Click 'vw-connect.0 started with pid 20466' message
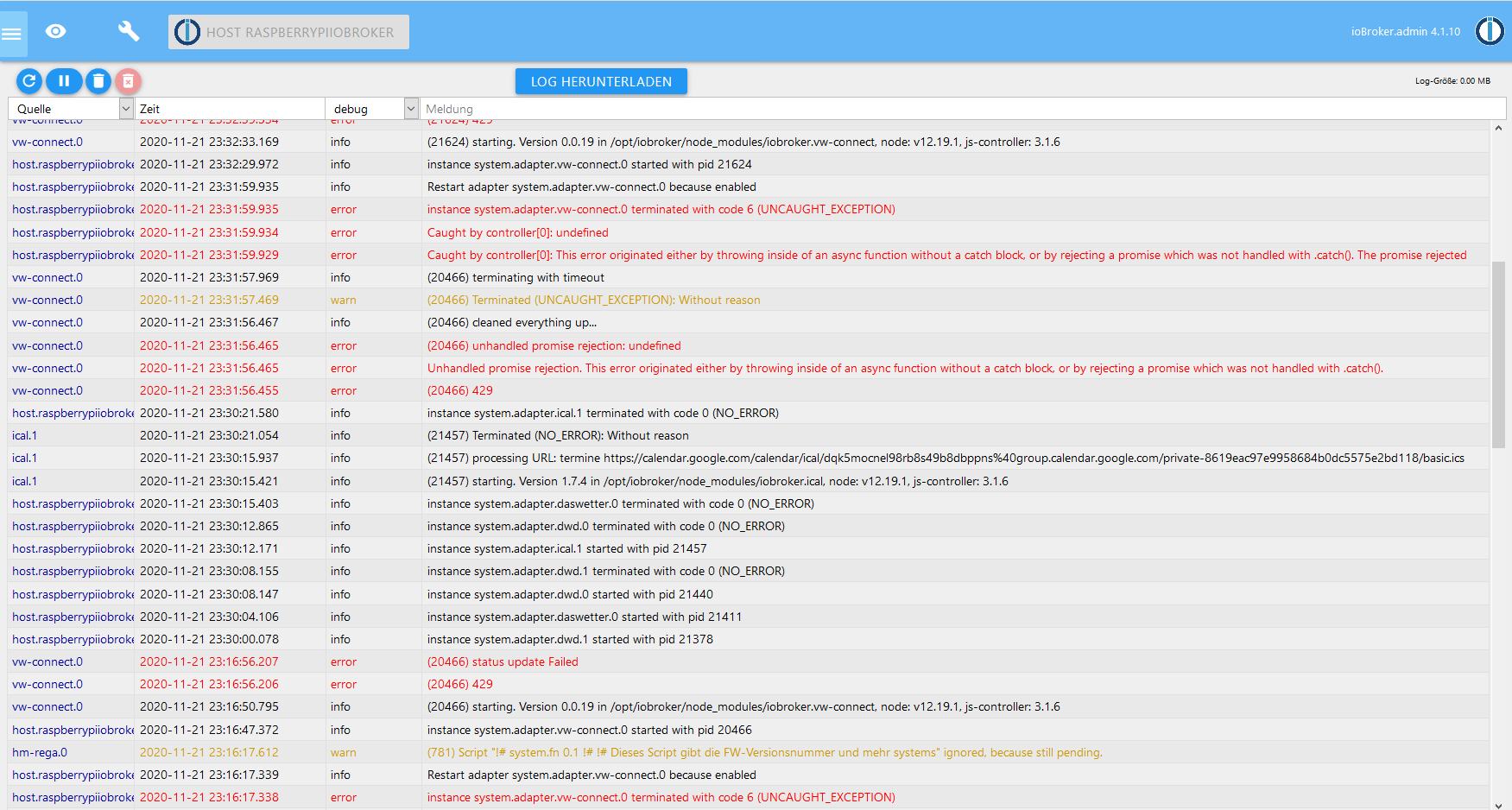The image size is (1512, 810). (x=590, y=730)
